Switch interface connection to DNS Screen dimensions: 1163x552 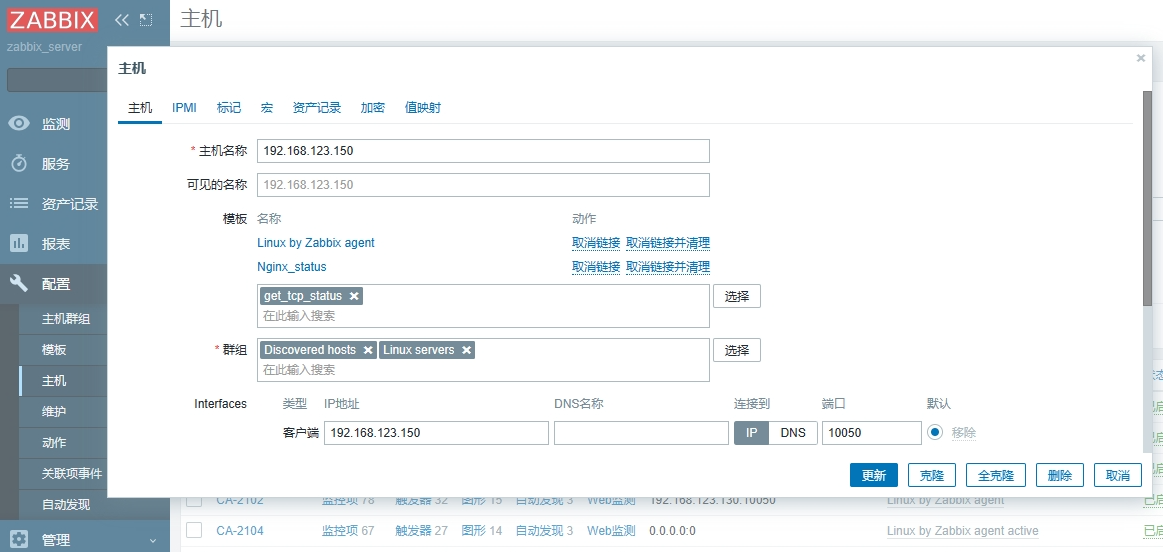coord(792,432)
